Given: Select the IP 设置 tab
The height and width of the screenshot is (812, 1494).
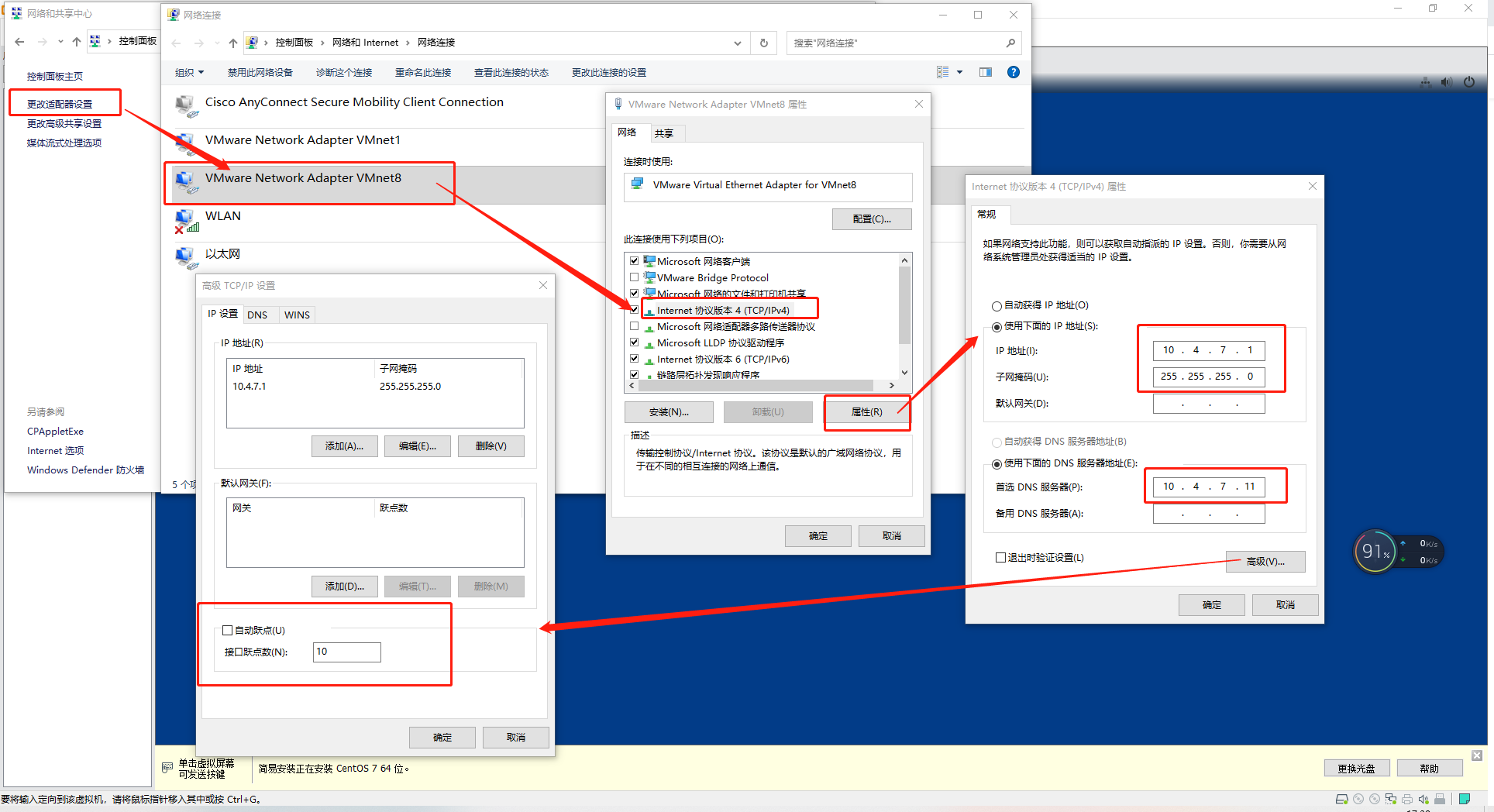Looking at the screenshot, I should tap(222, 314).
